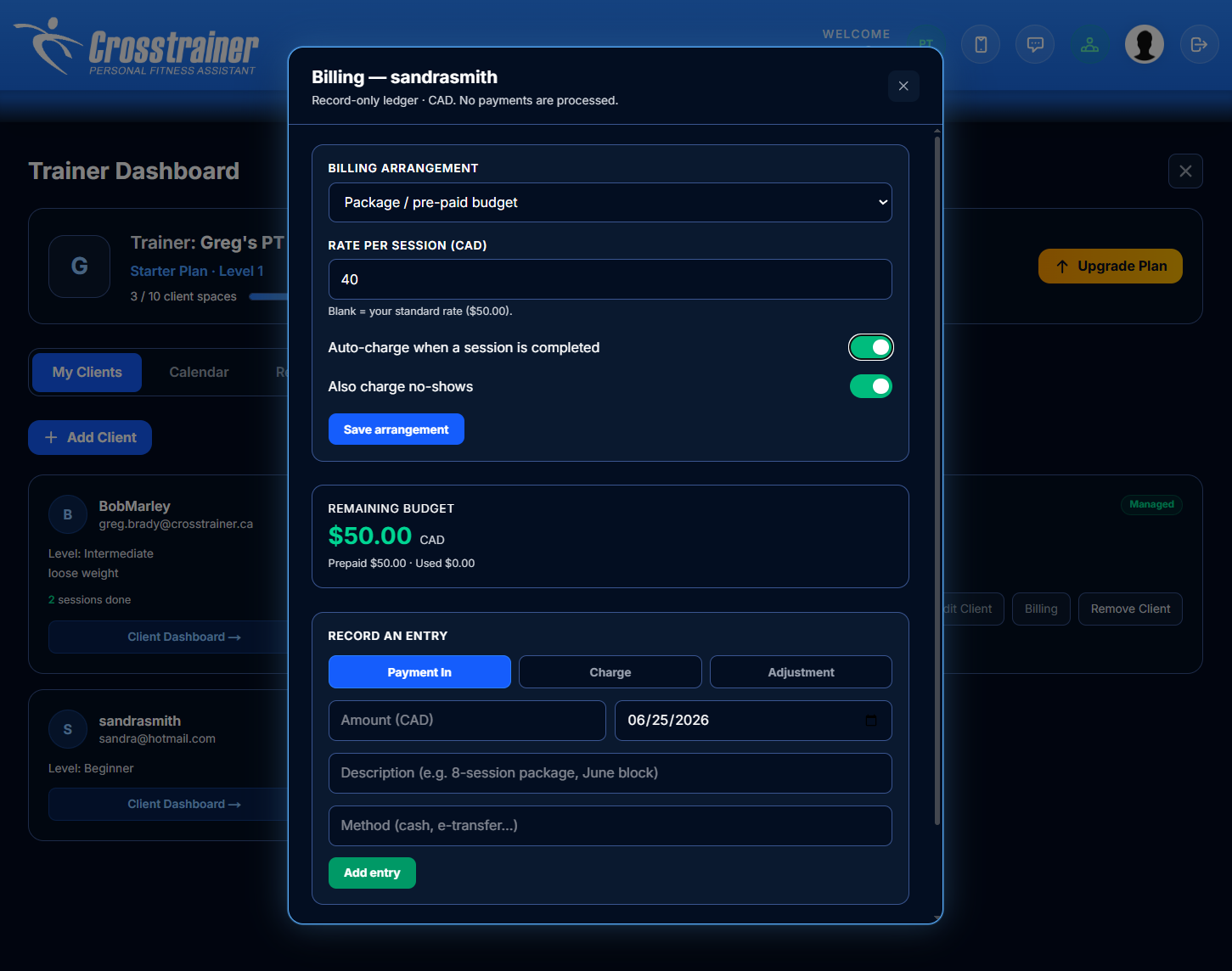
Task: Click the clipboard icon in top header
Action: (981, 44)
